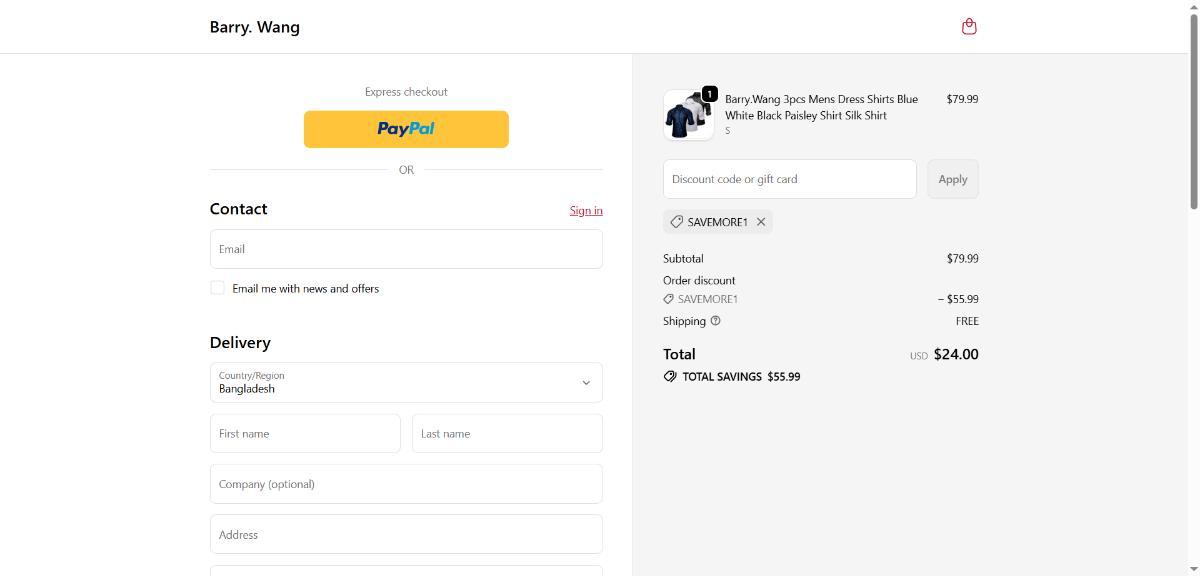Enable email me with news and offers
The width and height of the screenshot is (1200, 576).
tap(217, 288)
